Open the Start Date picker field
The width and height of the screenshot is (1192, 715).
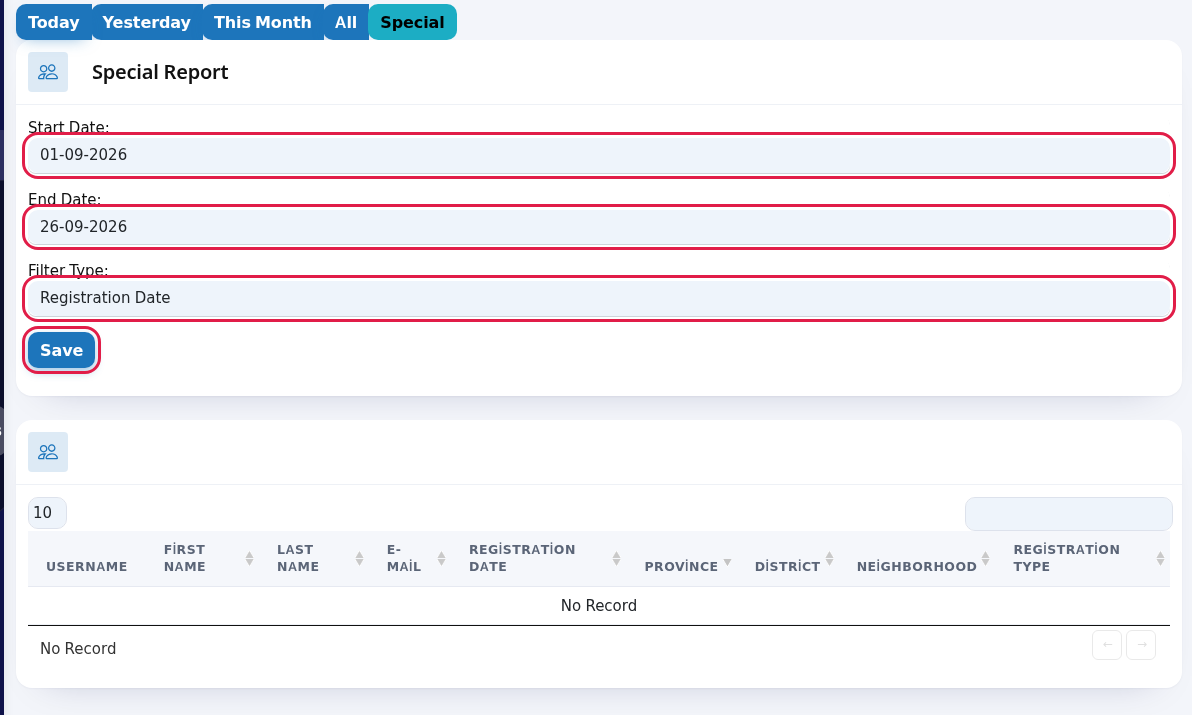click(x=599, y=155)
